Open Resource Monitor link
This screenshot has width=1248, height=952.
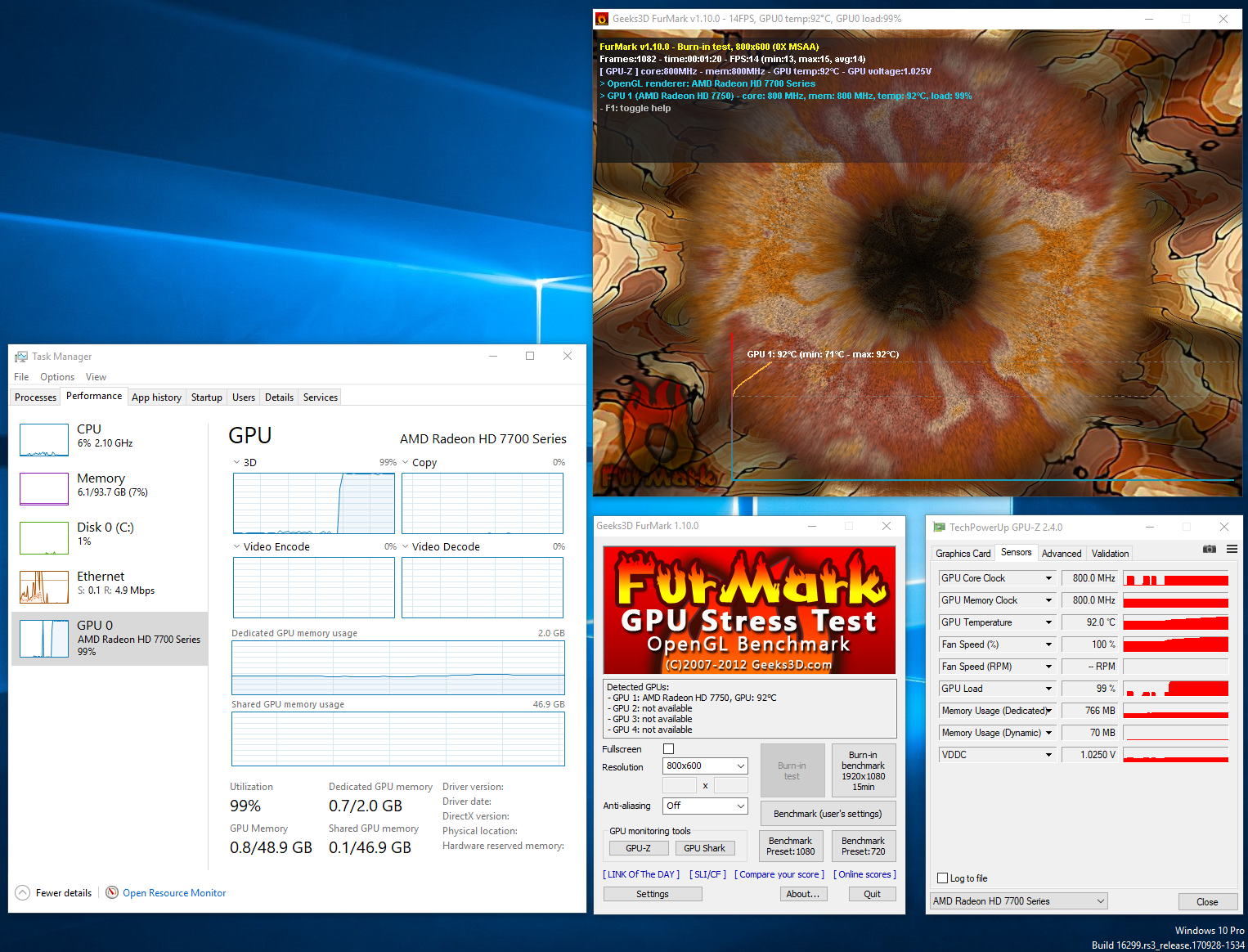[x=174, y=892]
